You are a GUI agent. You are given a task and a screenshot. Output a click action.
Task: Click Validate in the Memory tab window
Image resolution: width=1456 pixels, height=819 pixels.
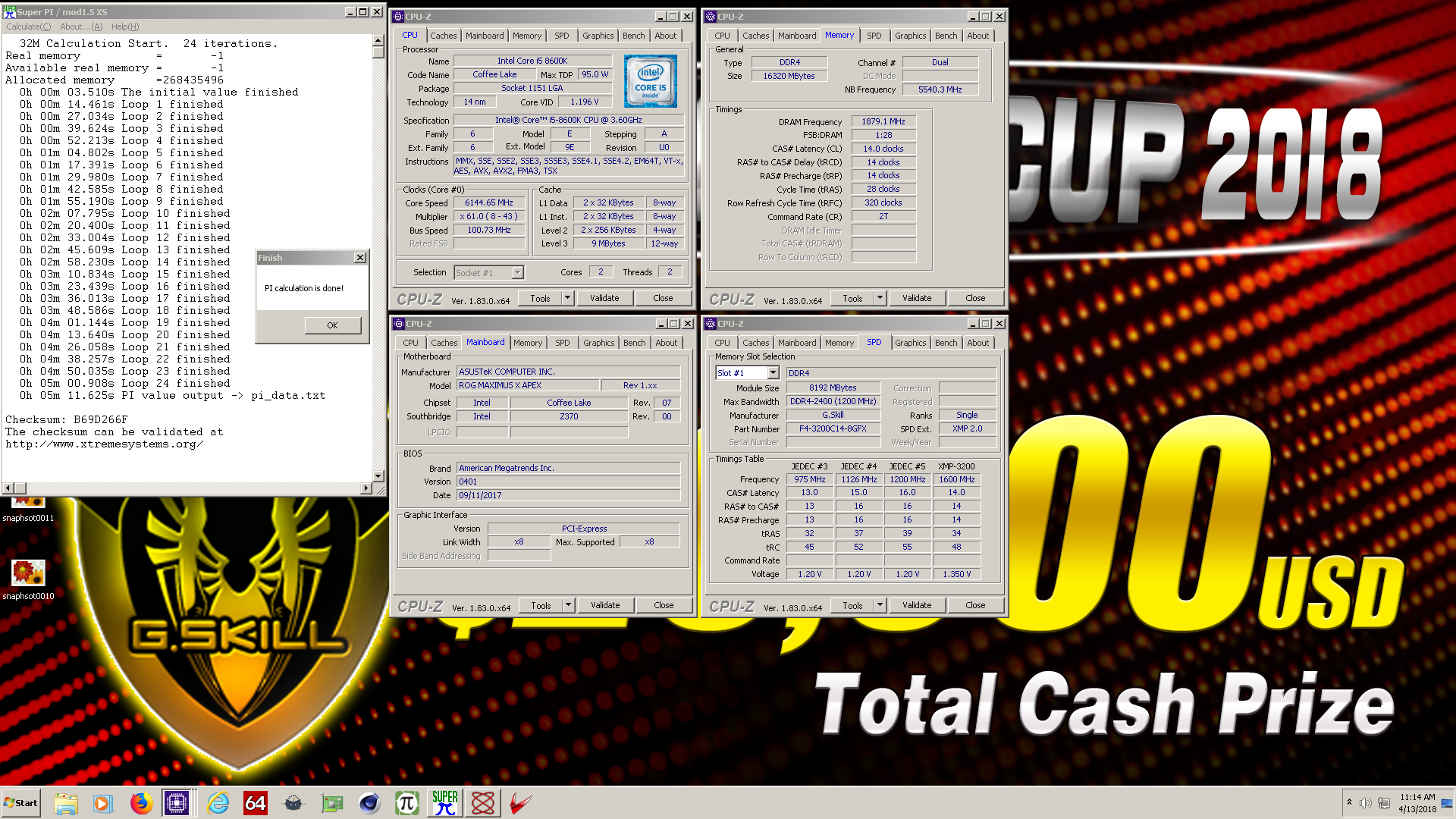[917, 298]
